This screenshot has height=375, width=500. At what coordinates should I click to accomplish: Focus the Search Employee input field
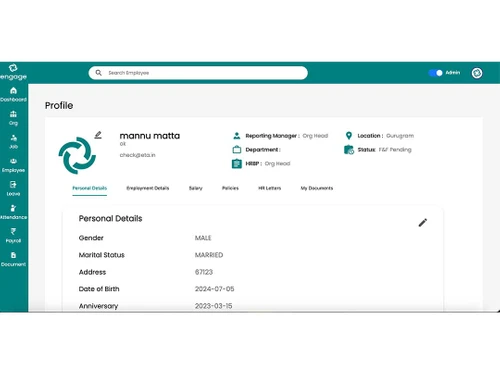point(198,73)
